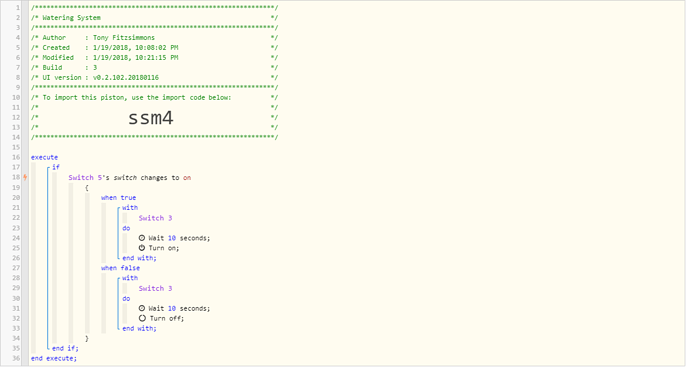Click the circle icon beside Turn off
This screenshot has height=370, width=690.
(x=142, y=318)
